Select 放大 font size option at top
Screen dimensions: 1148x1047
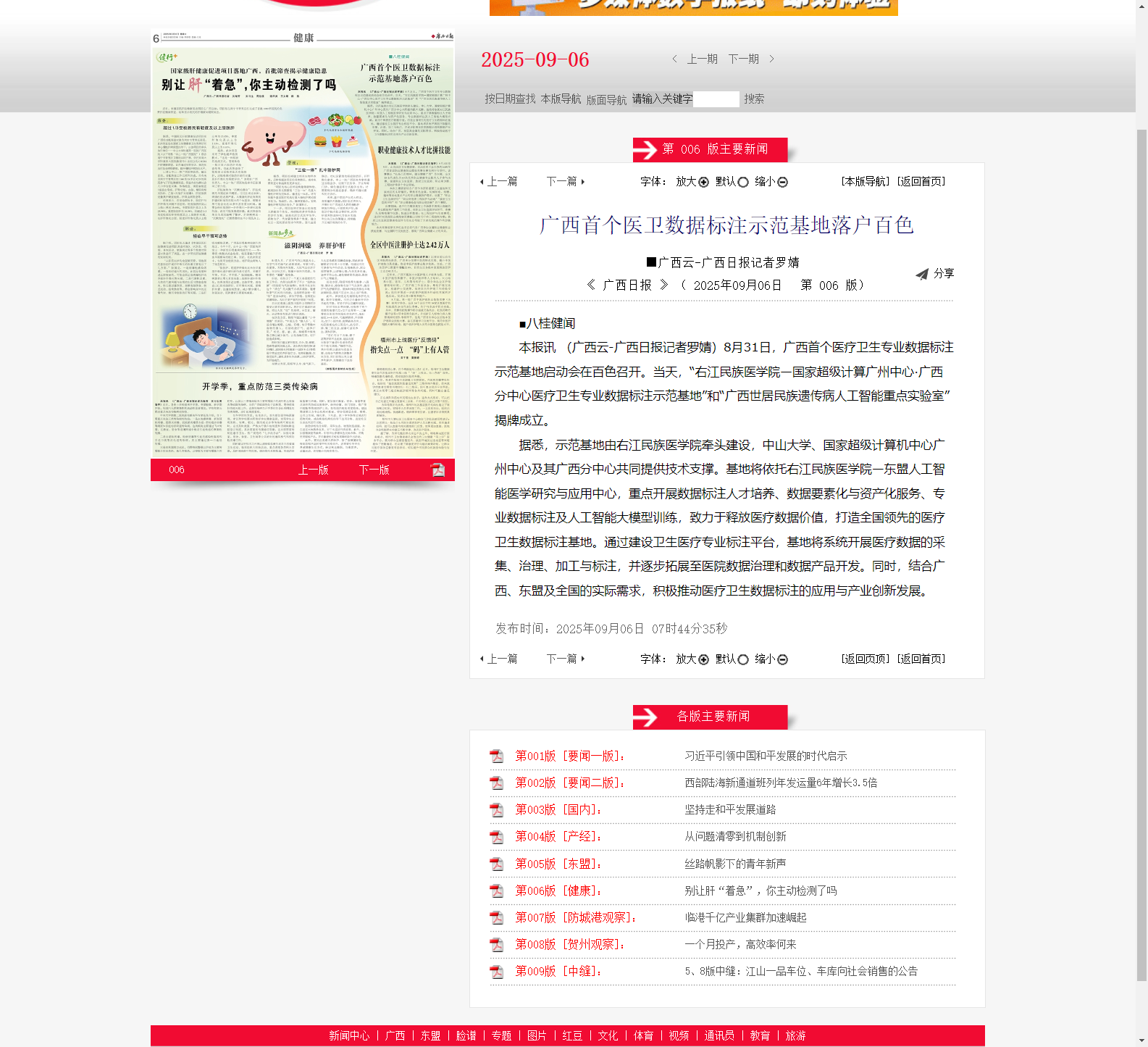703,182
